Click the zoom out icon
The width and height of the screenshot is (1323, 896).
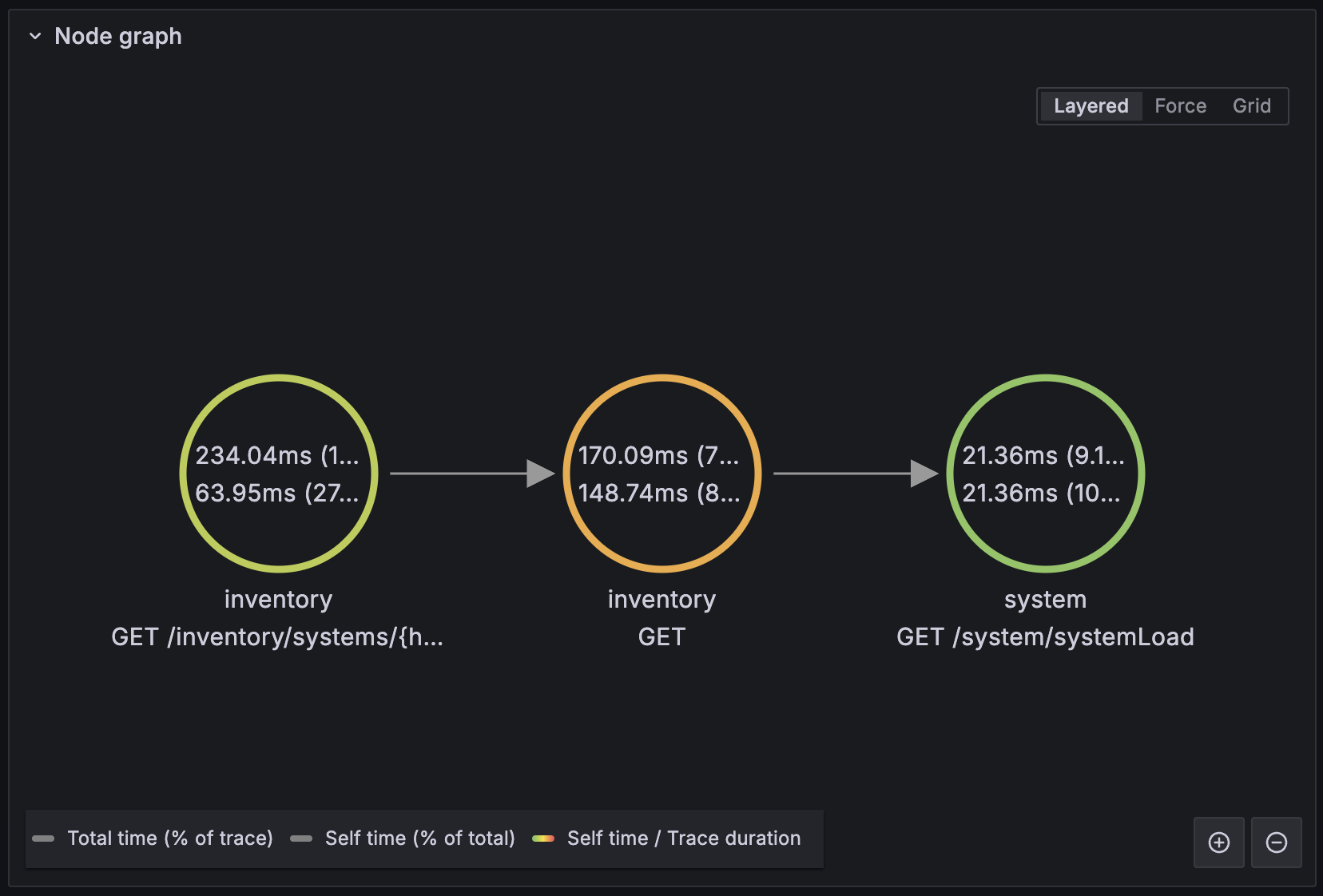click(1276, 842)
